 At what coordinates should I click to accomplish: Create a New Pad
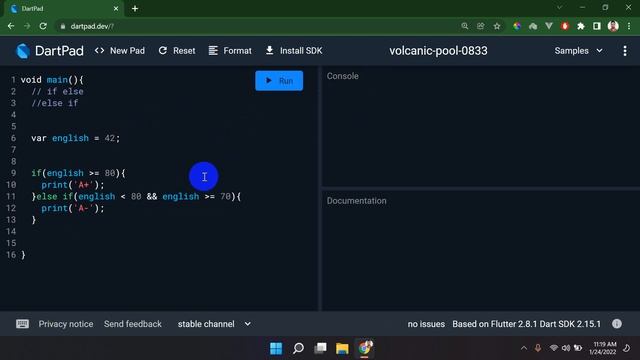(x=120, y=51)
